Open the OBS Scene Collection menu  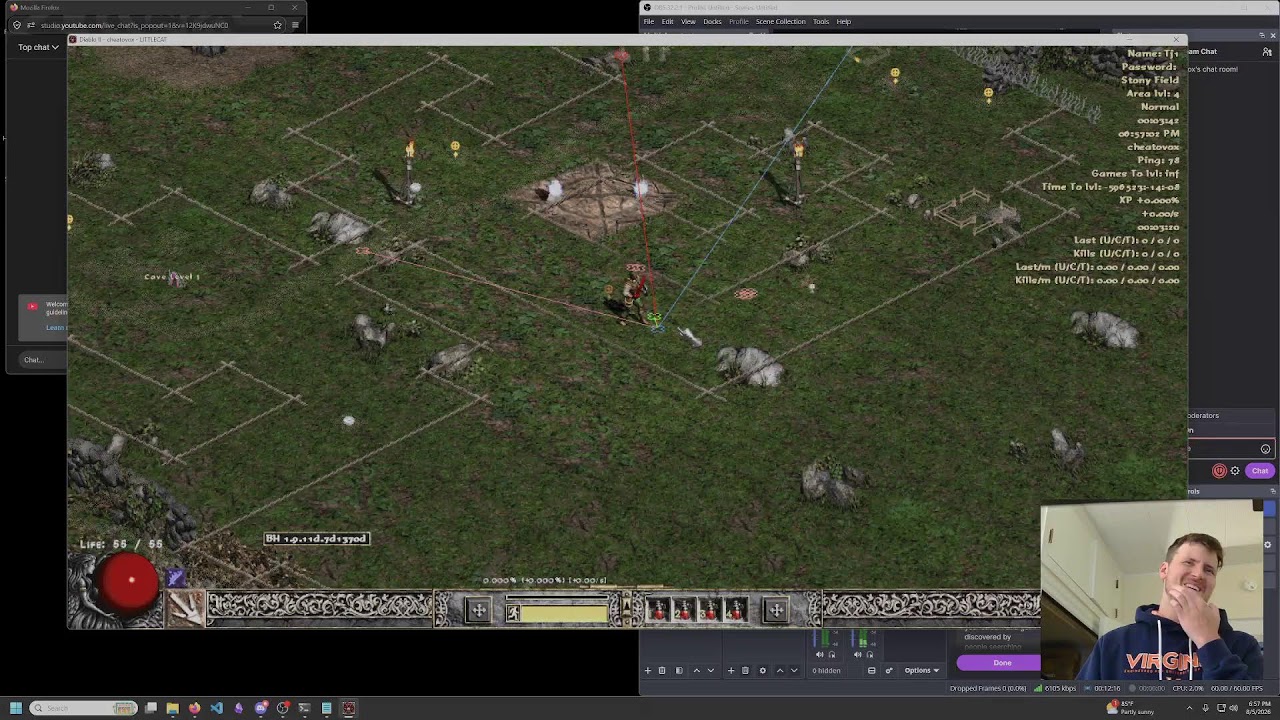780,21
